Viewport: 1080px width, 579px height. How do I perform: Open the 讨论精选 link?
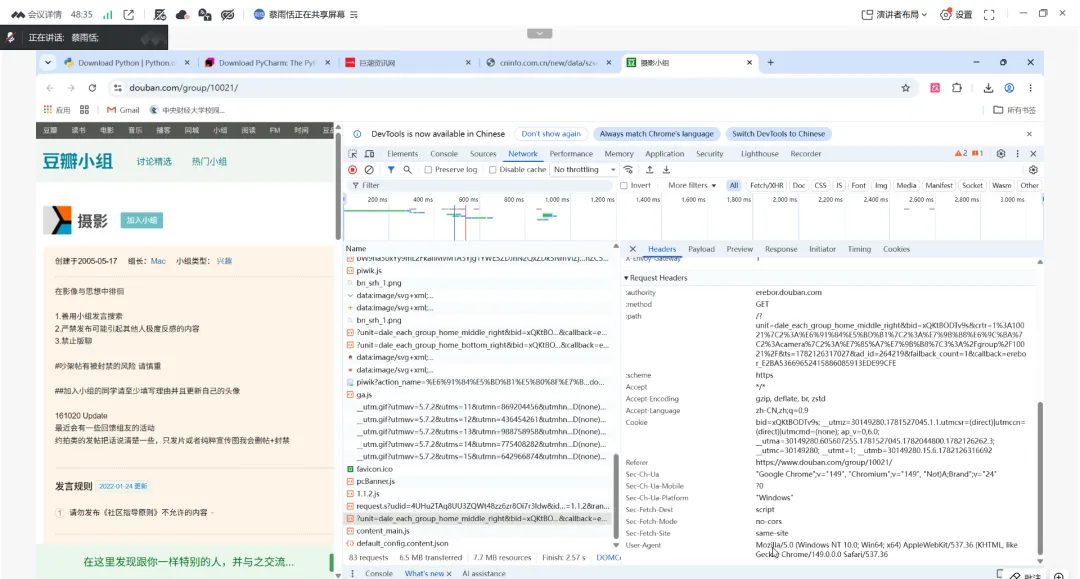[154, 161]
